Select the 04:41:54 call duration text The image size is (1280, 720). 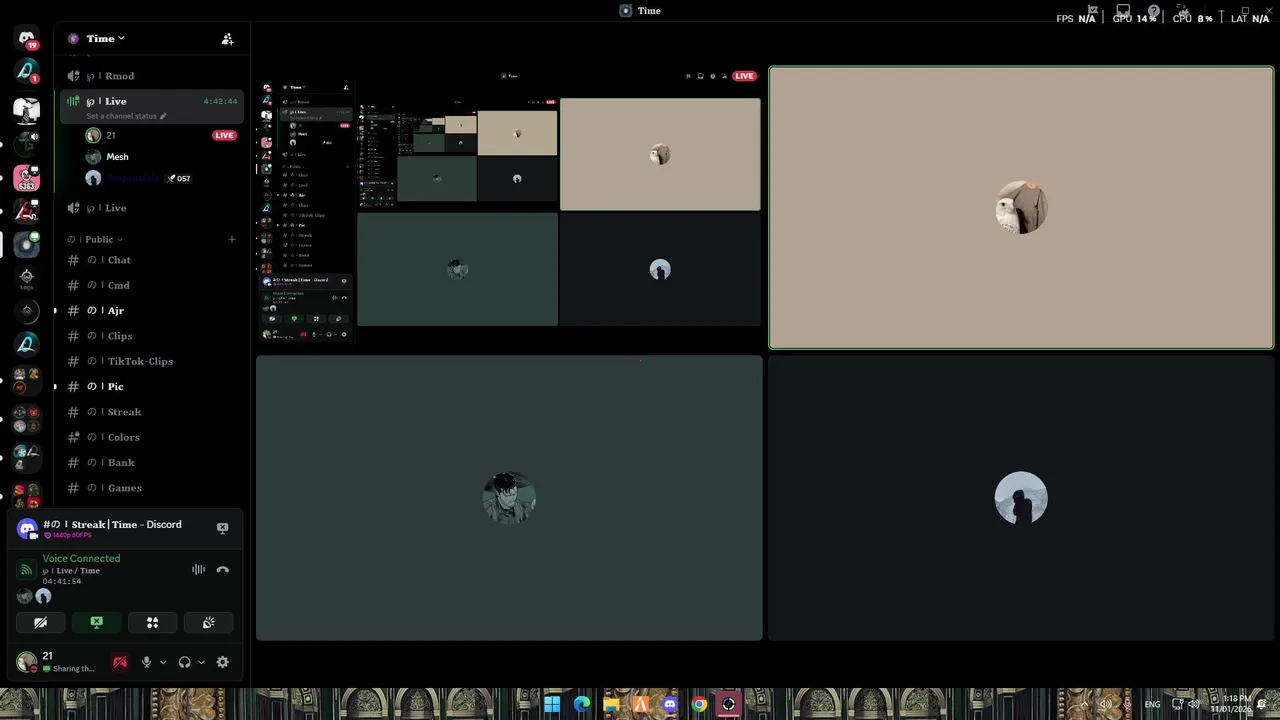pyautogui.click(x=62, y=581)
